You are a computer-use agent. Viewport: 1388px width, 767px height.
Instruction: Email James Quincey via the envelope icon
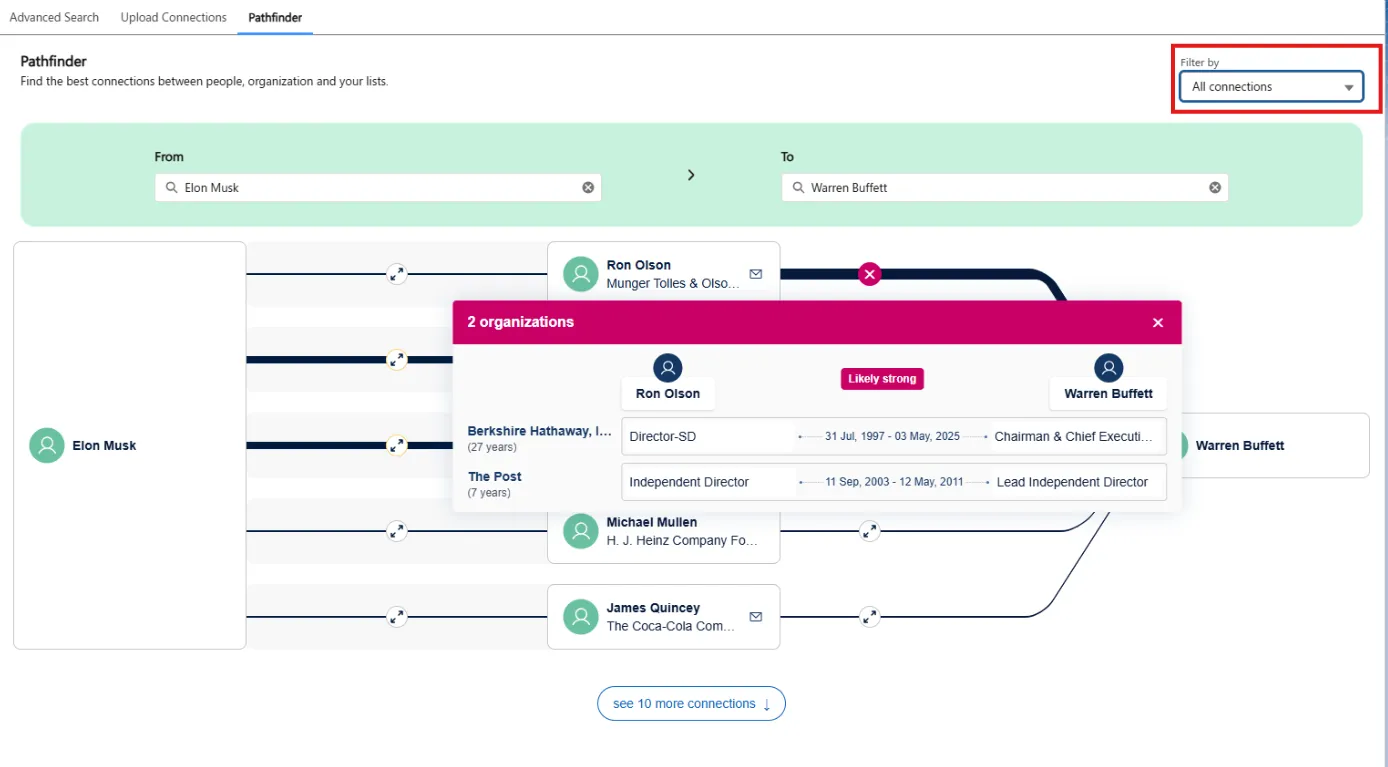click(x=756, y=617)
